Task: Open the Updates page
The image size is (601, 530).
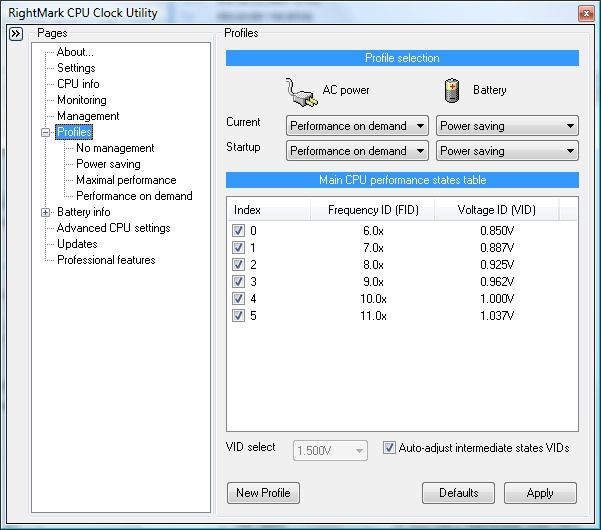Action: click(x=77, y=244)
